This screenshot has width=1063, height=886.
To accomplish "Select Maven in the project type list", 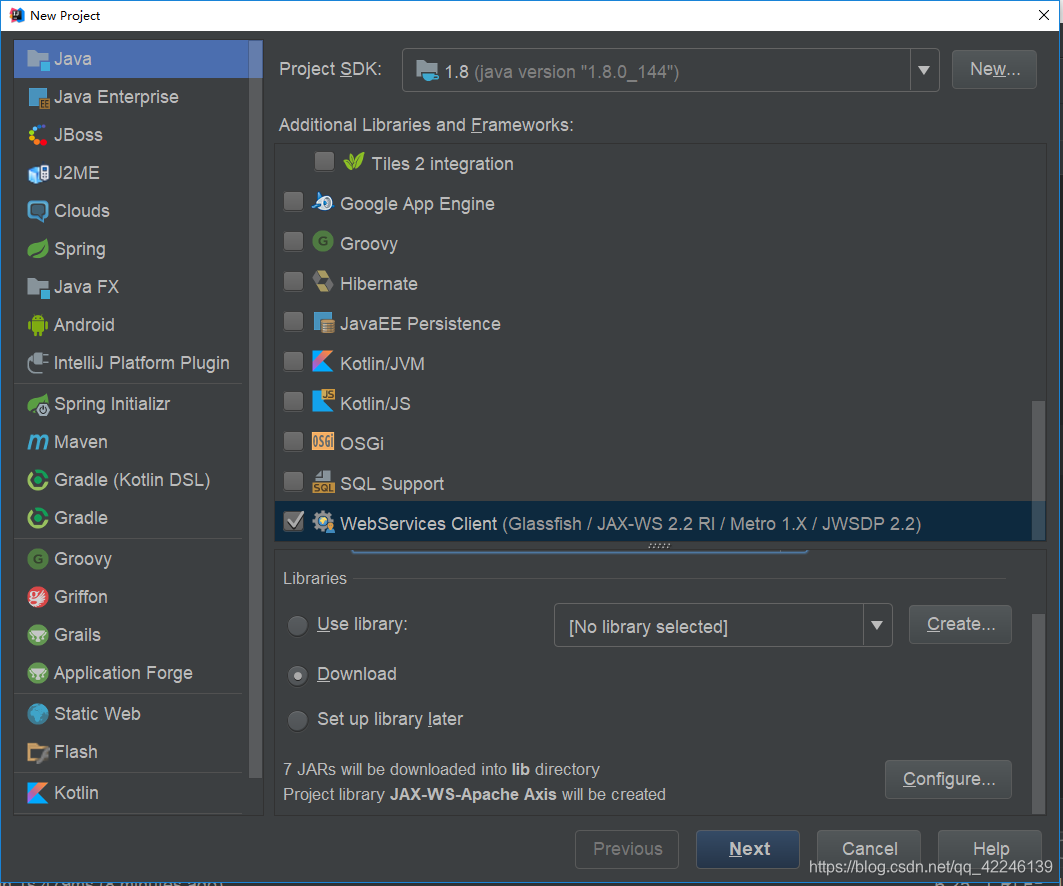I will click(132, 442).
